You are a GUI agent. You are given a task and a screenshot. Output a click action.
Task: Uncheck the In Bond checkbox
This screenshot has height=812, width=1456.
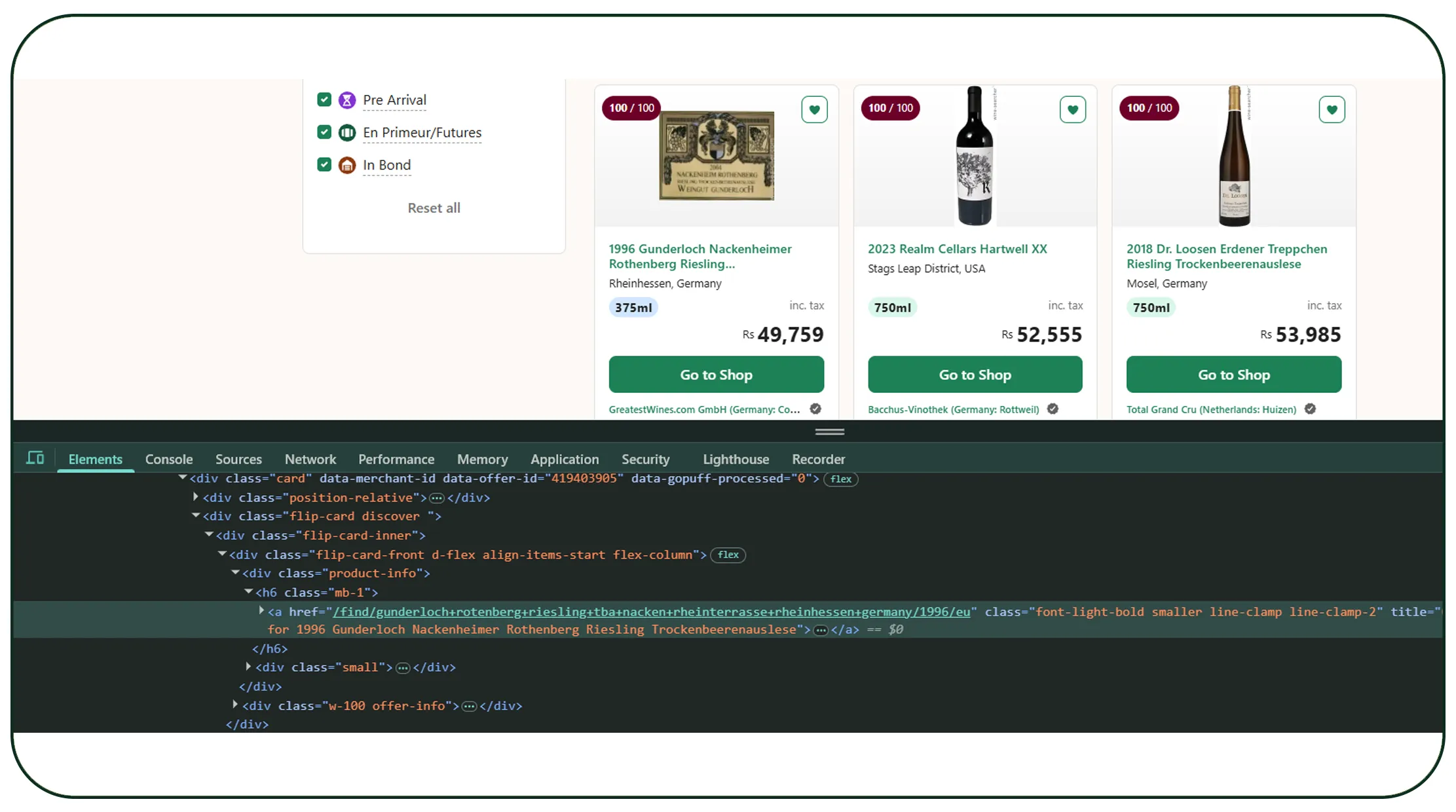click(x=324, y=164)
